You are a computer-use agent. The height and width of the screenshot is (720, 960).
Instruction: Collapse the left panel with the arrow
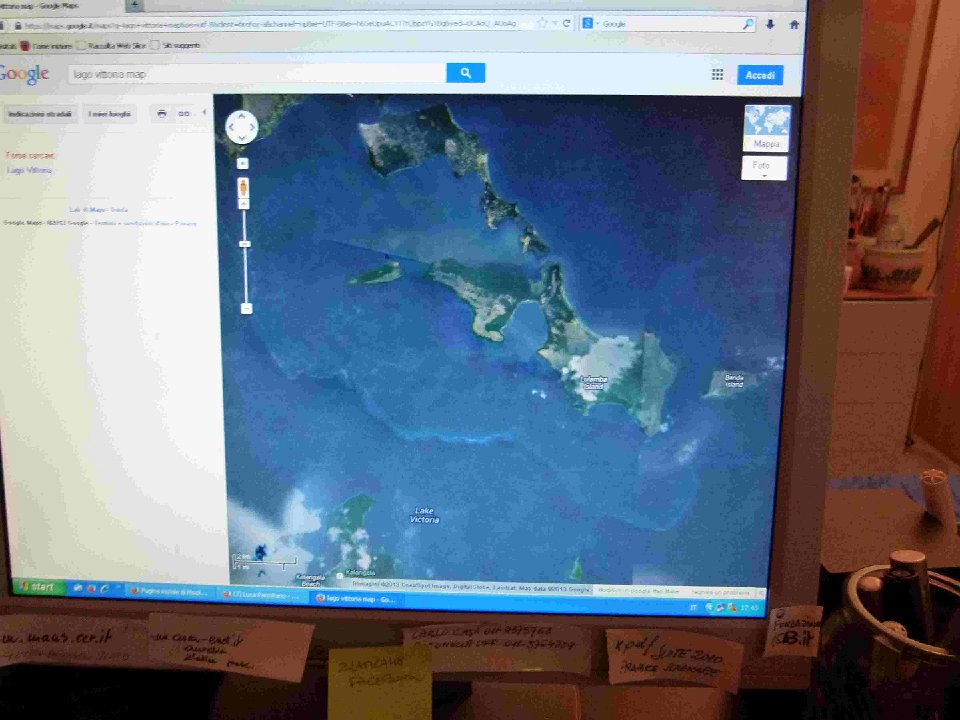[x=204, y=113]
